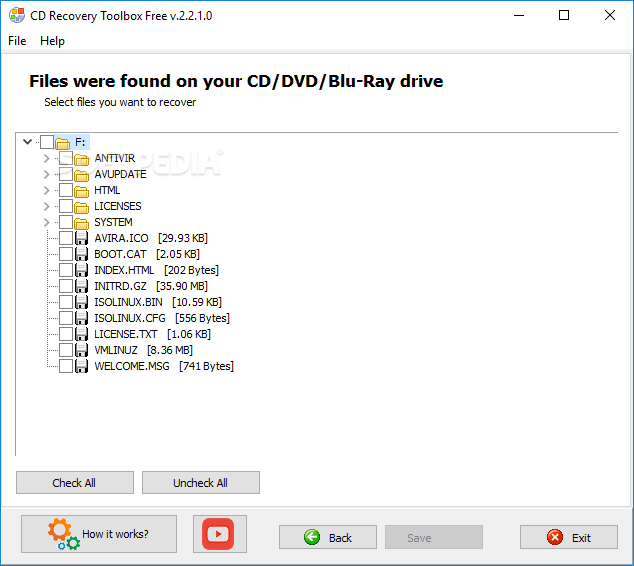
Task: Click the INDEX.HTML file disk icon
Action: tap(82, 270)
